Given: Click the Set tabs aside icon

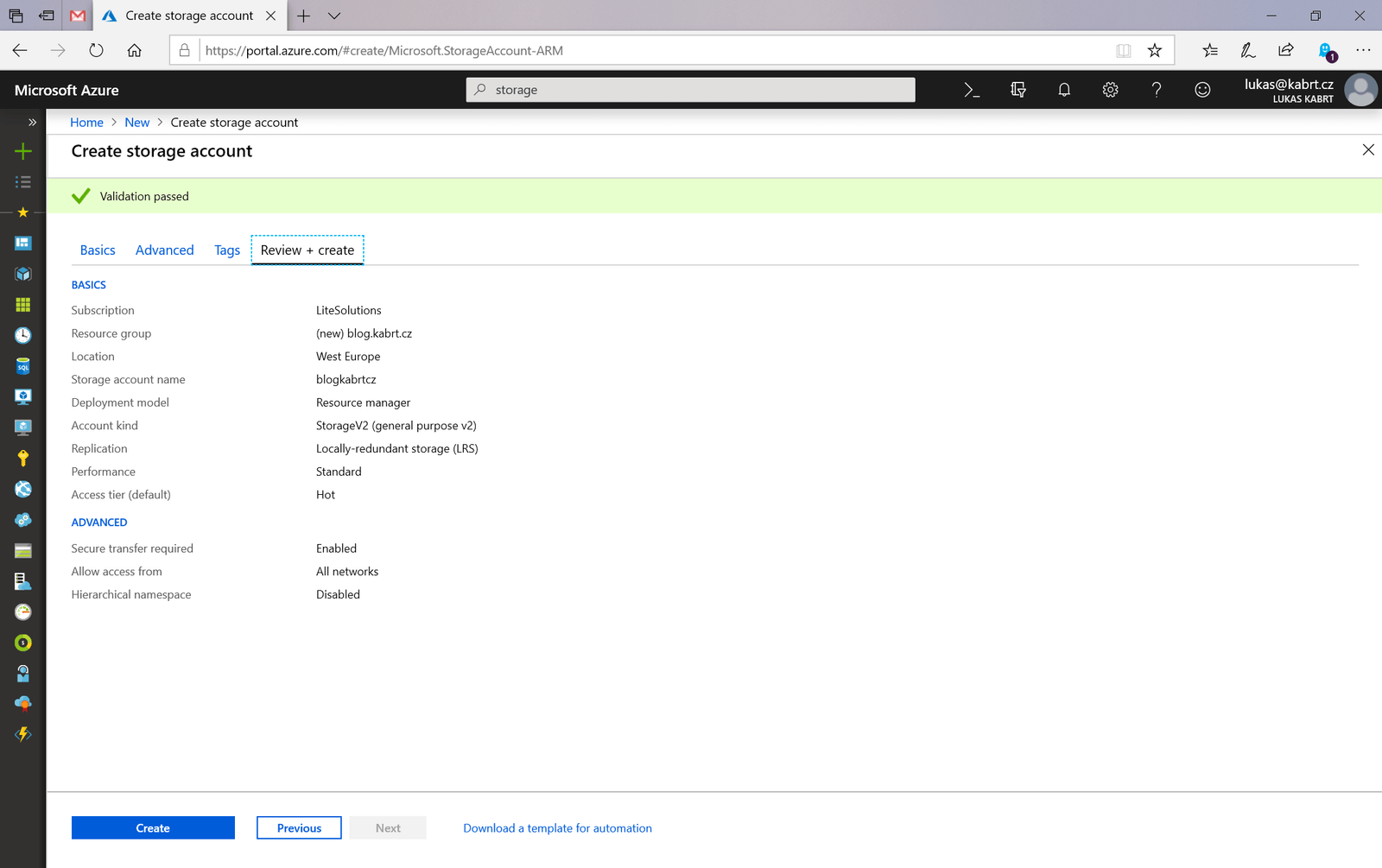Looking at the screenshot, I should (x=47, y=16).
